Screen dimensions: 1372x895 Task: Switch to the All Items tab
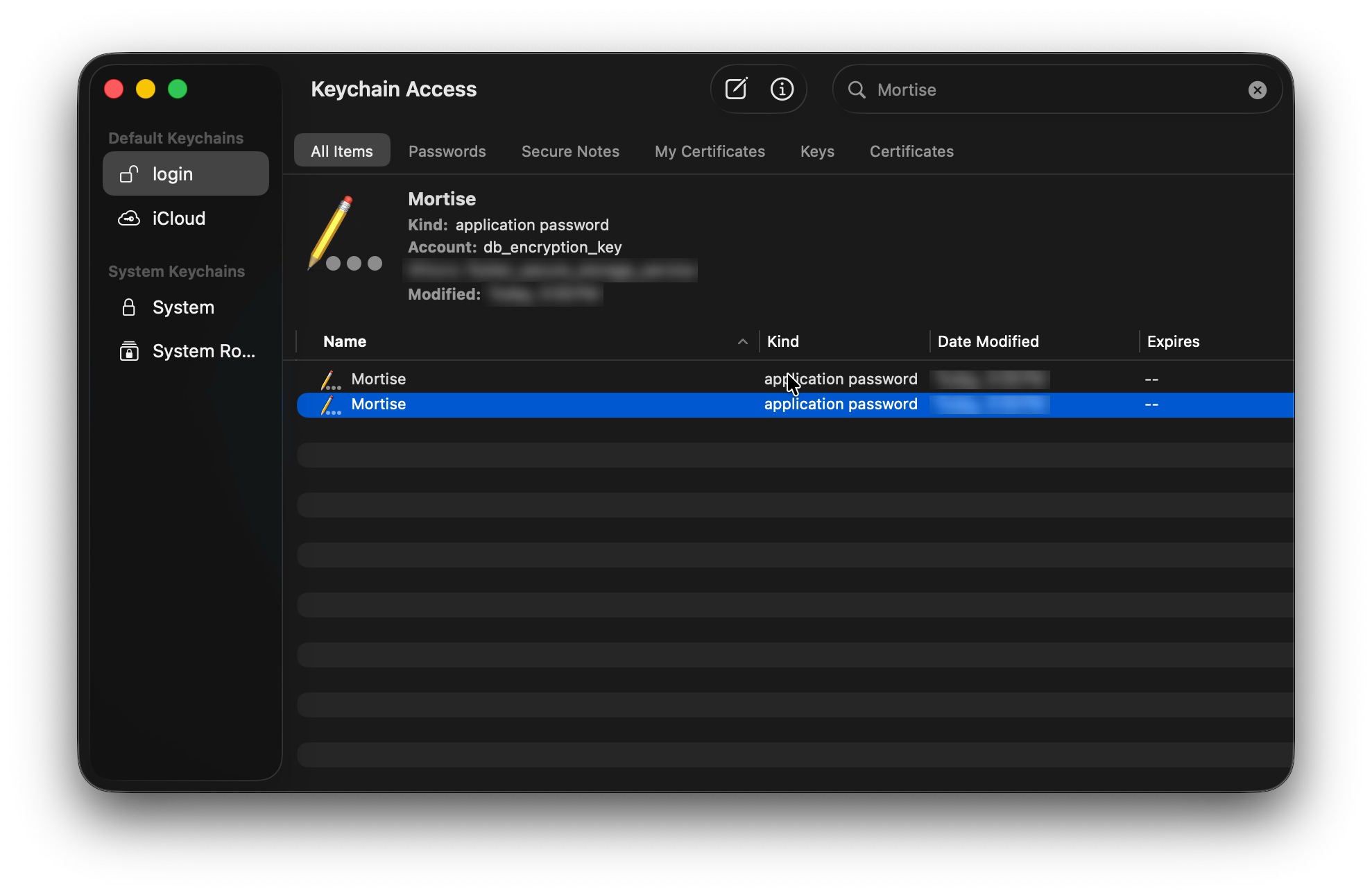(342, 151)
